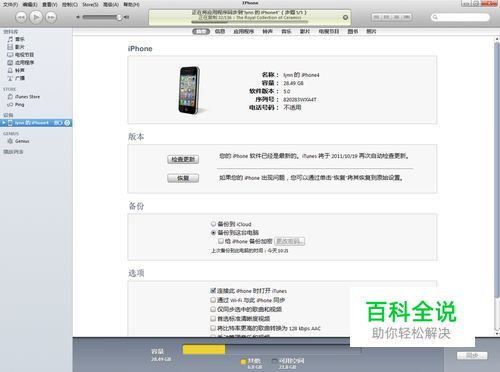This screenshot has width=500, height=372.
Task: Click the sync spinner icon beside iPhone4
Action: pyautogui.click(x=67, y=123)
